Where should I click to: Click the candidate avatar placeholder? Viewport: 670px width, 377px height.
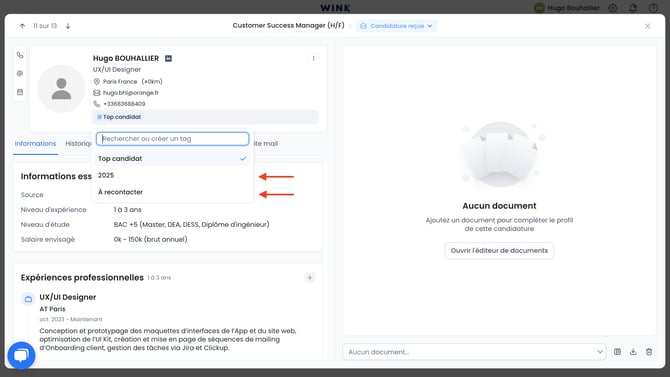coord(62,88)
